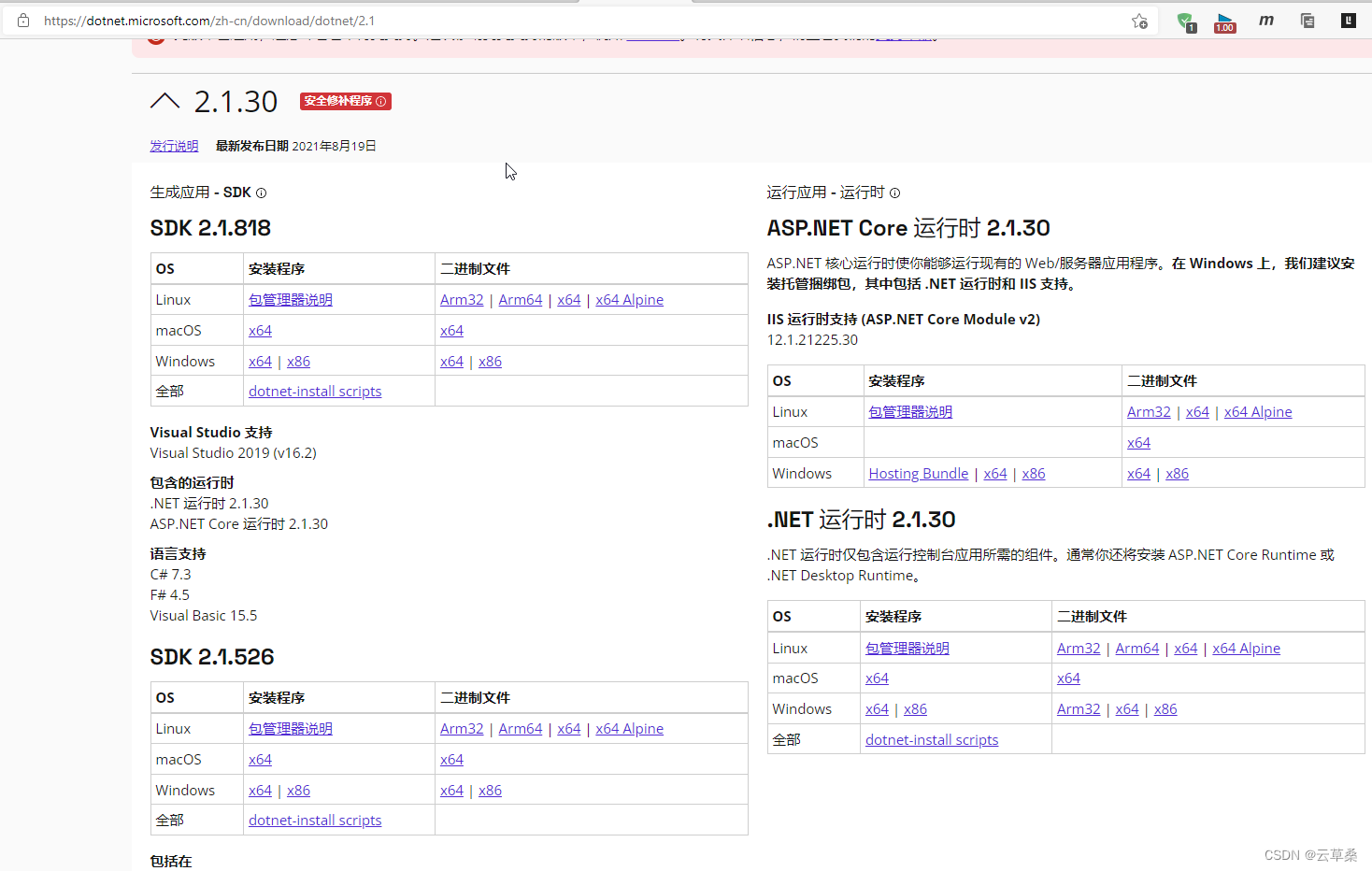Image resolution: width=1372 pixels, height=871 pixels.
Task: Download .NET Runtime macOS x64 installer
Action: tap(877, 678)
